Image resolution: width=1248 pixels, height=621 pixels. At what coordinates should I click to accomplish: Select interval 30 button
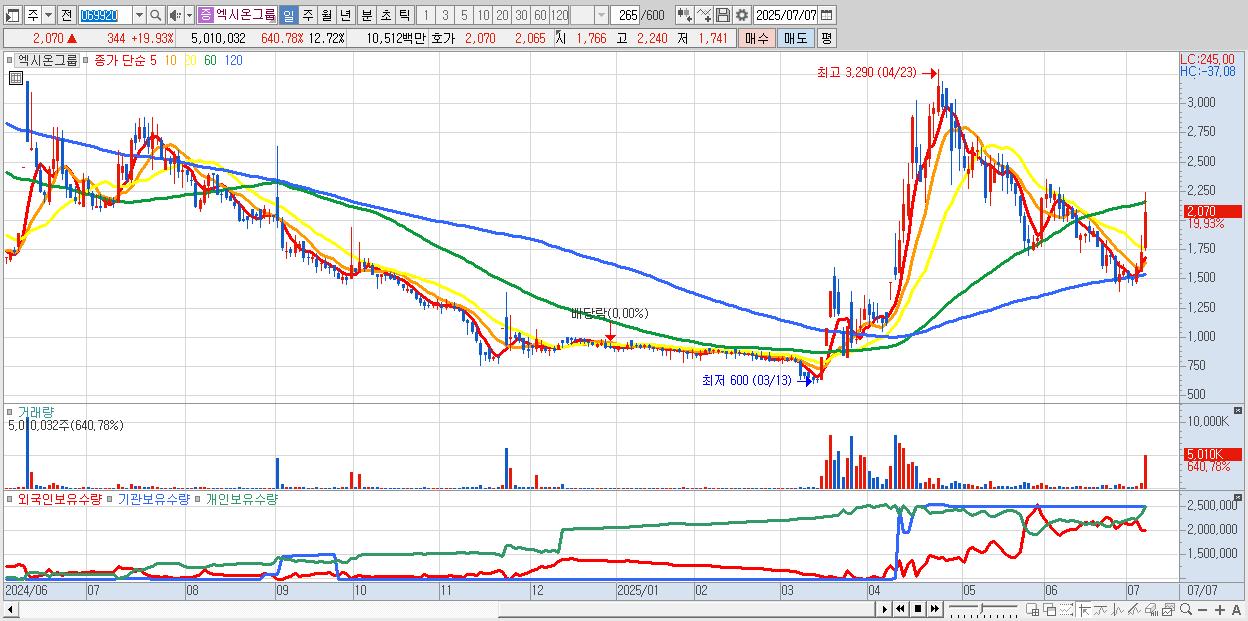pos(521,15)
